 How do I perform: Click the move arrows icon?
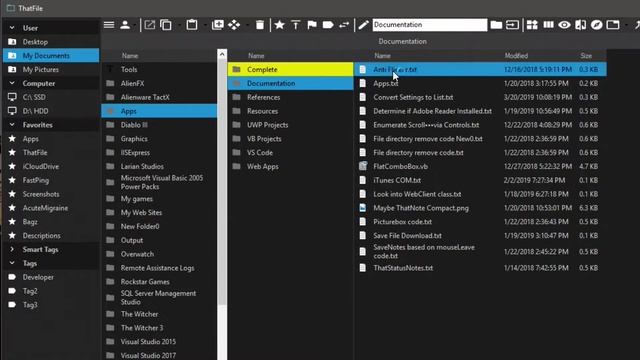pyautogui.click(x=234, y=25)
